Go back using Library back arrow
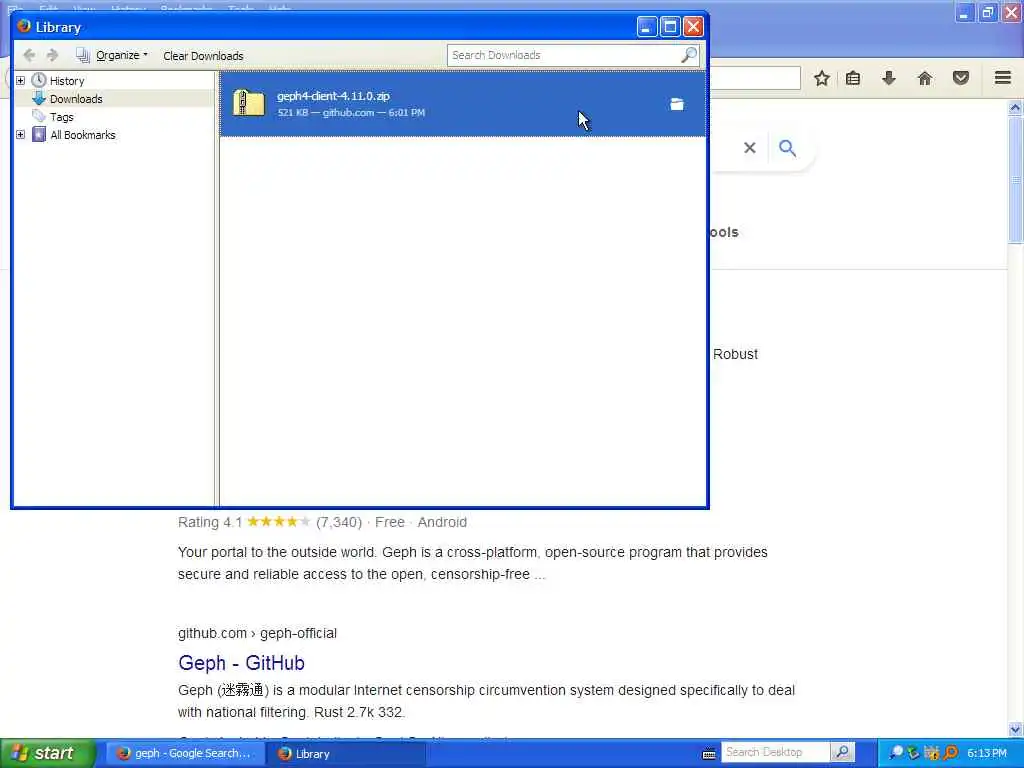This screenshot has height=768, width=1024. click(x=29, y=56)
